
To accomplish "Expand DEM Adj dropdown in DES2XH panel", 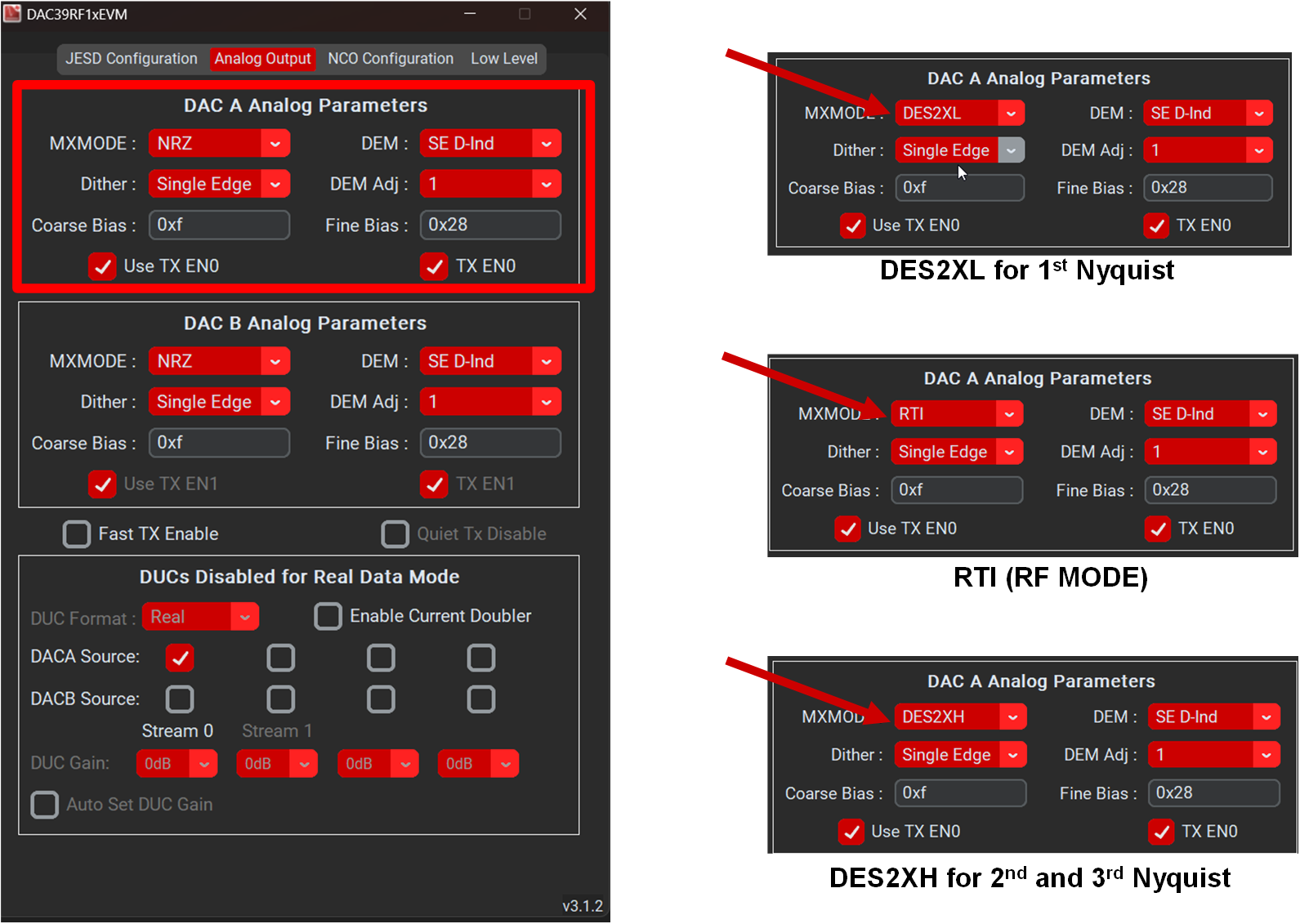I will [1214, 755].
